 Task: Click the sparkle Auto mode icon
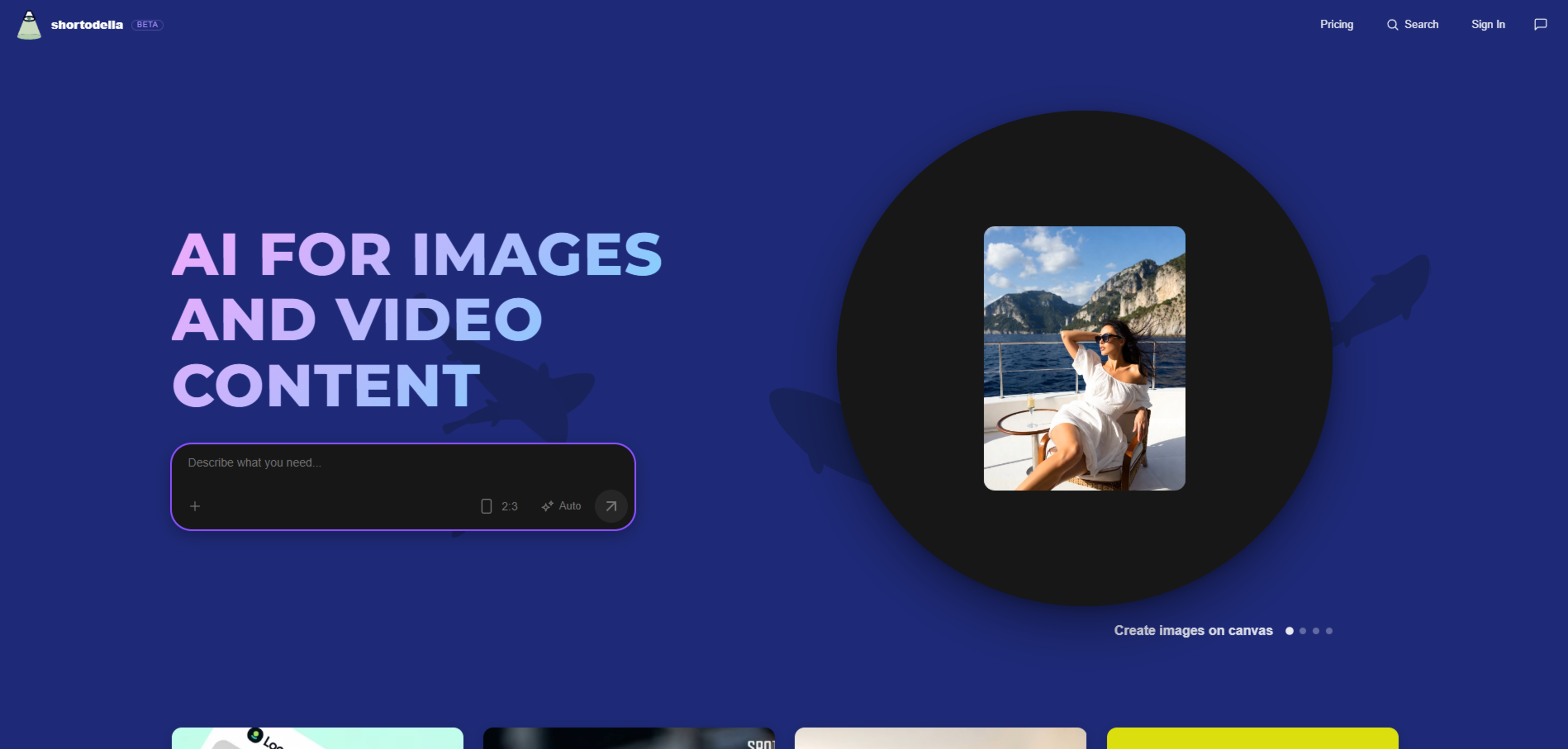[547, 506]
